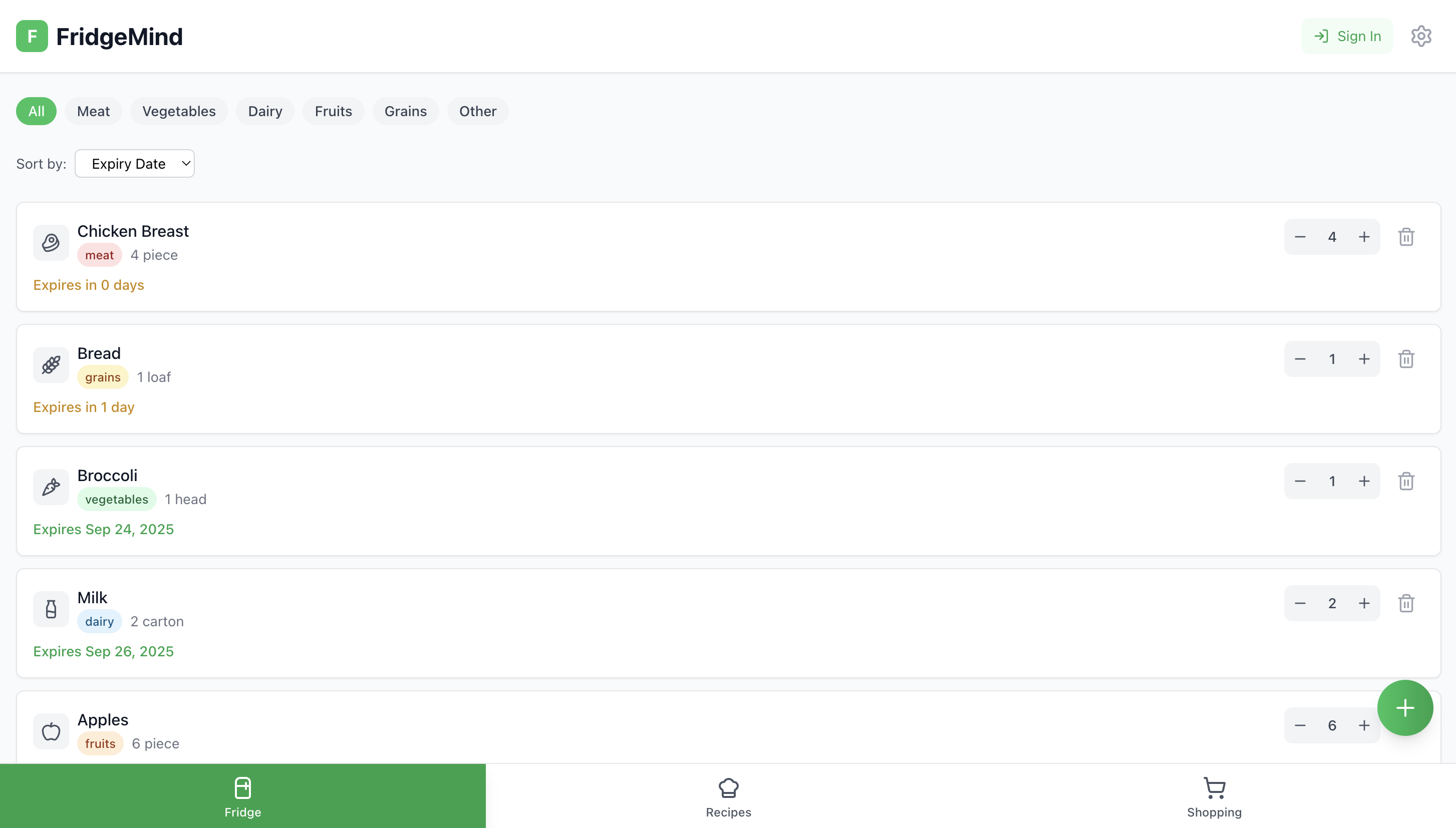Image resolution: width=1456 pixels, height=828 pixels.
Task: Delete Chicken Breast with trash icon
Action: (x=1406, y=237)
